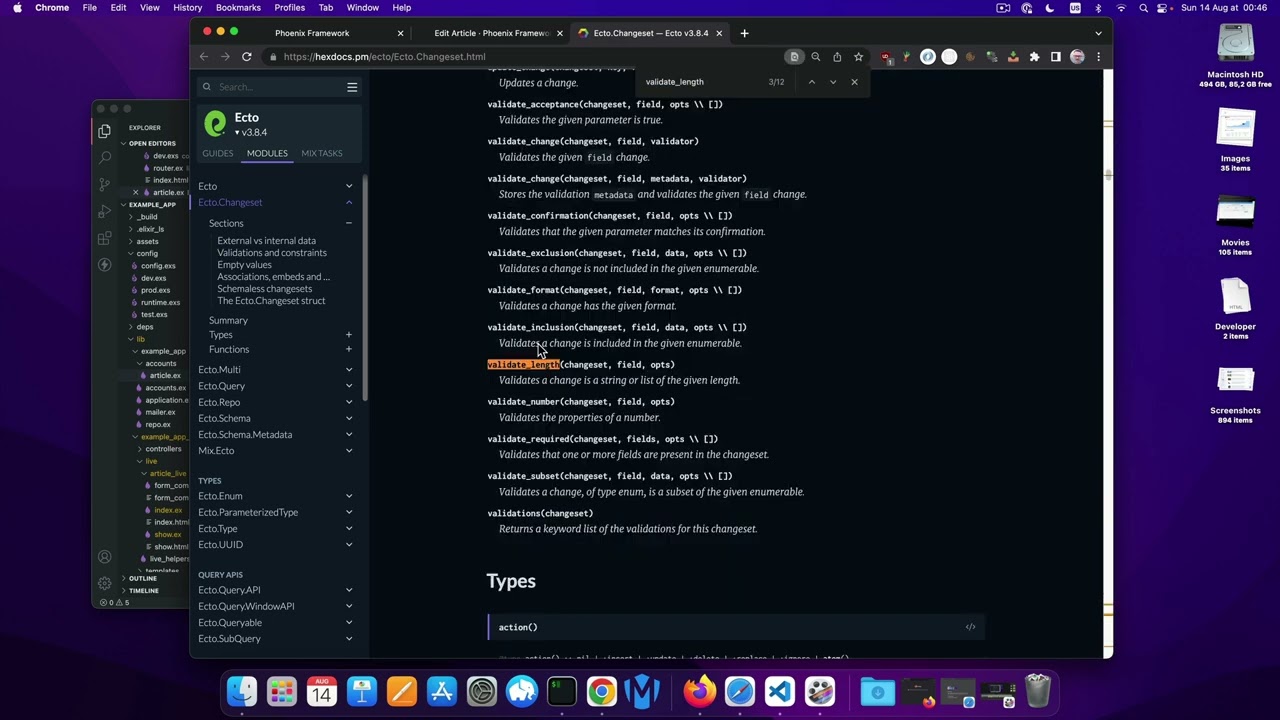Bookmark this page with the star icon
The image size is (1280, 720).
coord(858,57)
